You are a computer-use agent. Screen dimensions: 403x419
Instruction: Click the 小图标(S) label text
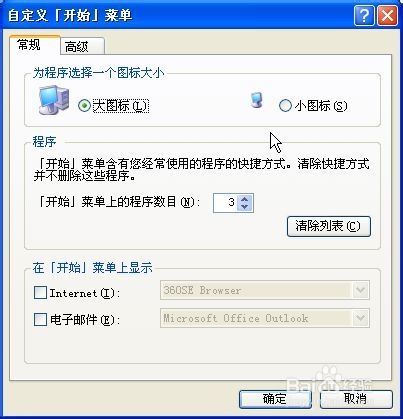point(321,106)
